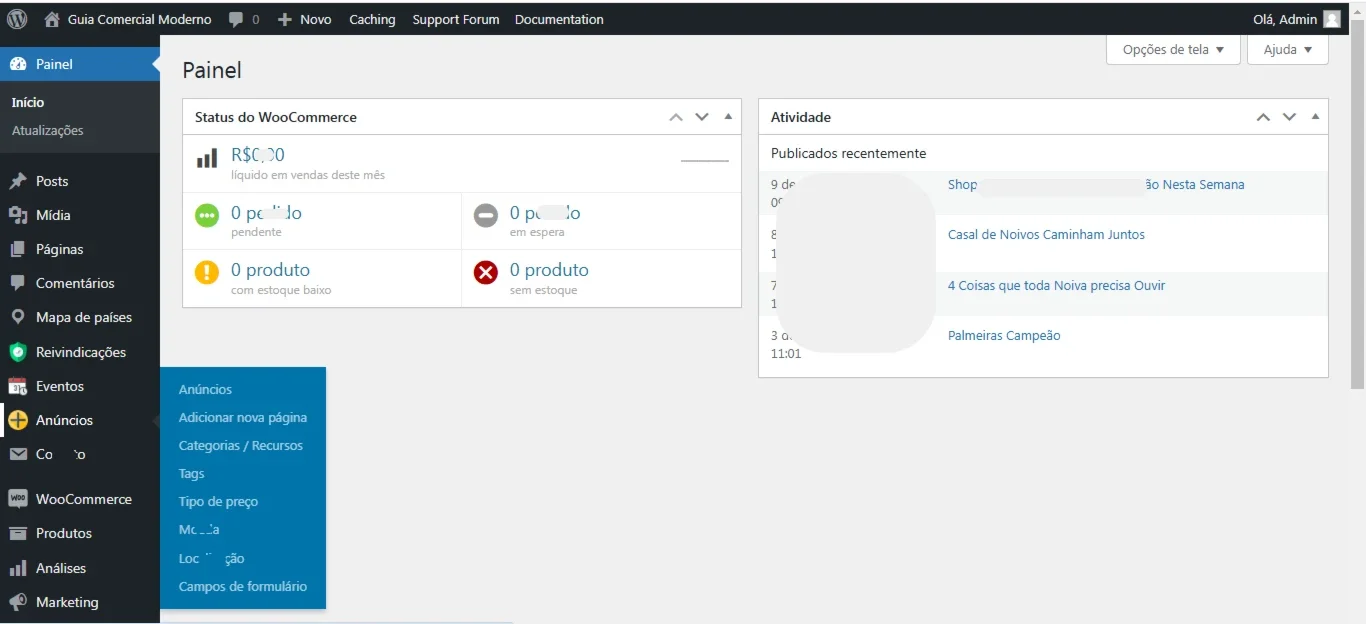
Task: Click the WooCommerce woo icon
Action: (17, 499)
